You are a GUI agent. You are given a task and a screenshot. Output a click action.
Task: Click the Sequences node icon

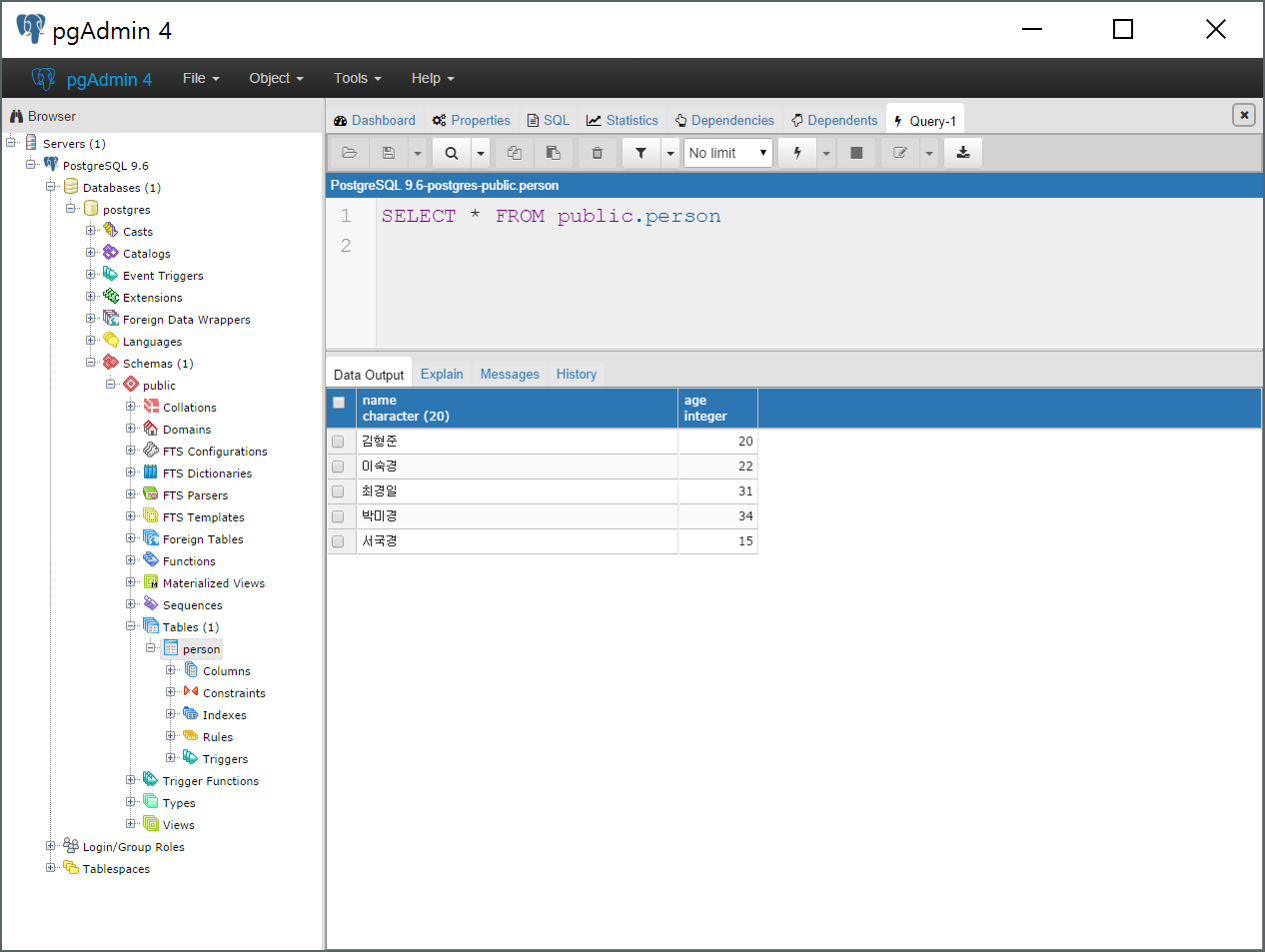coord(150,605)
